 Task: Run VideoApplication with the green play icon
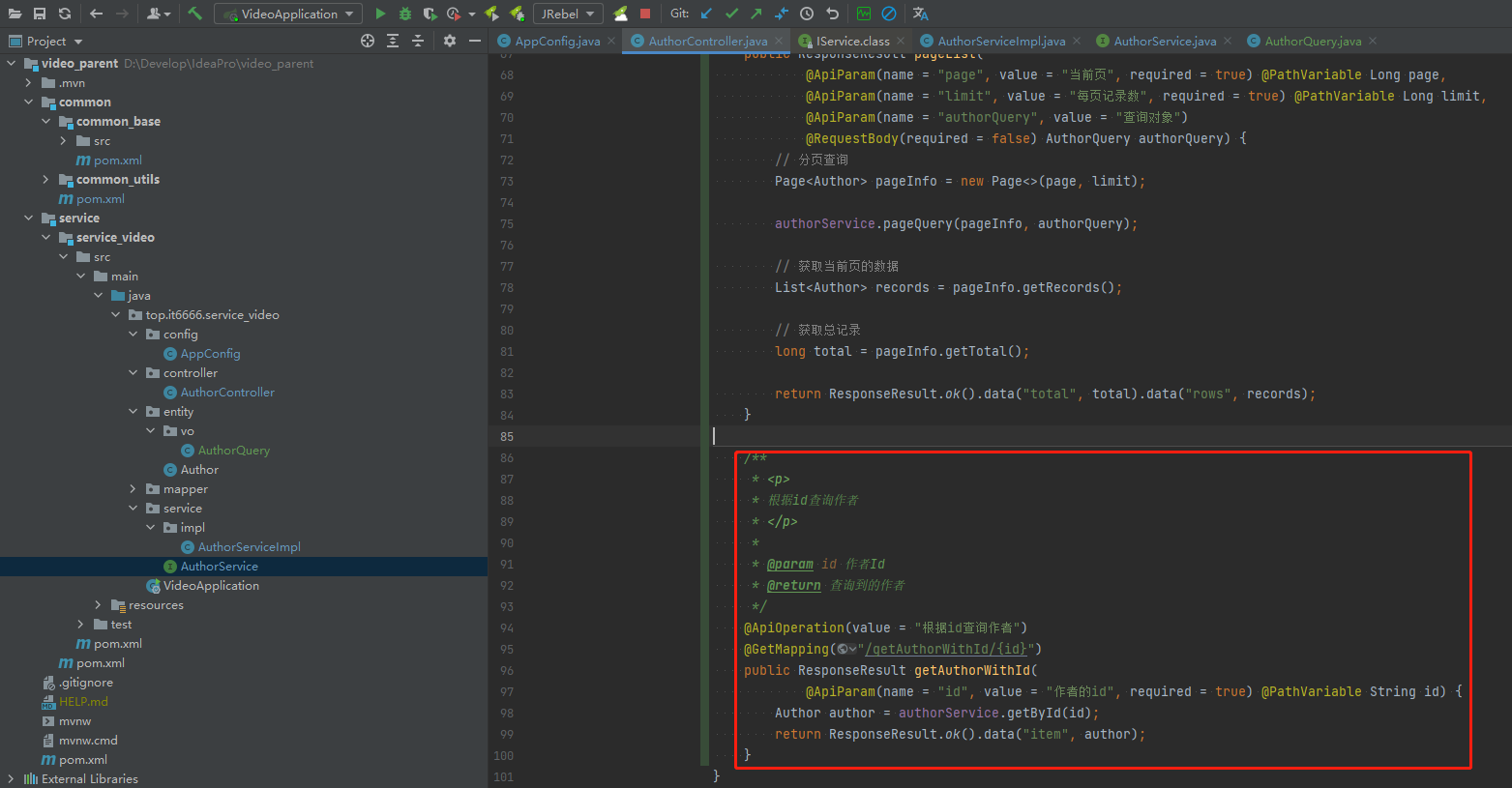[380, 14]
